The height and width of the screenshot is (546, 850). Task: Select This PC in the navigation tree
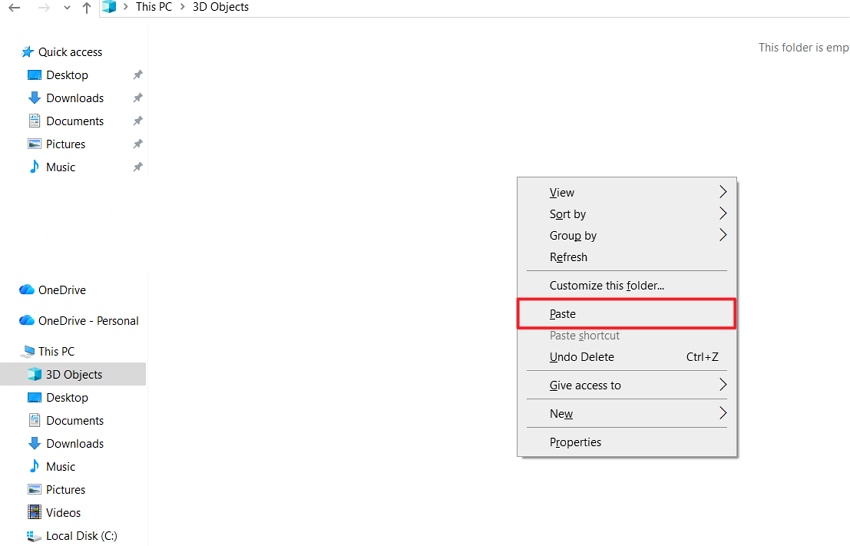pyautogui.click(x=56, y=351)
